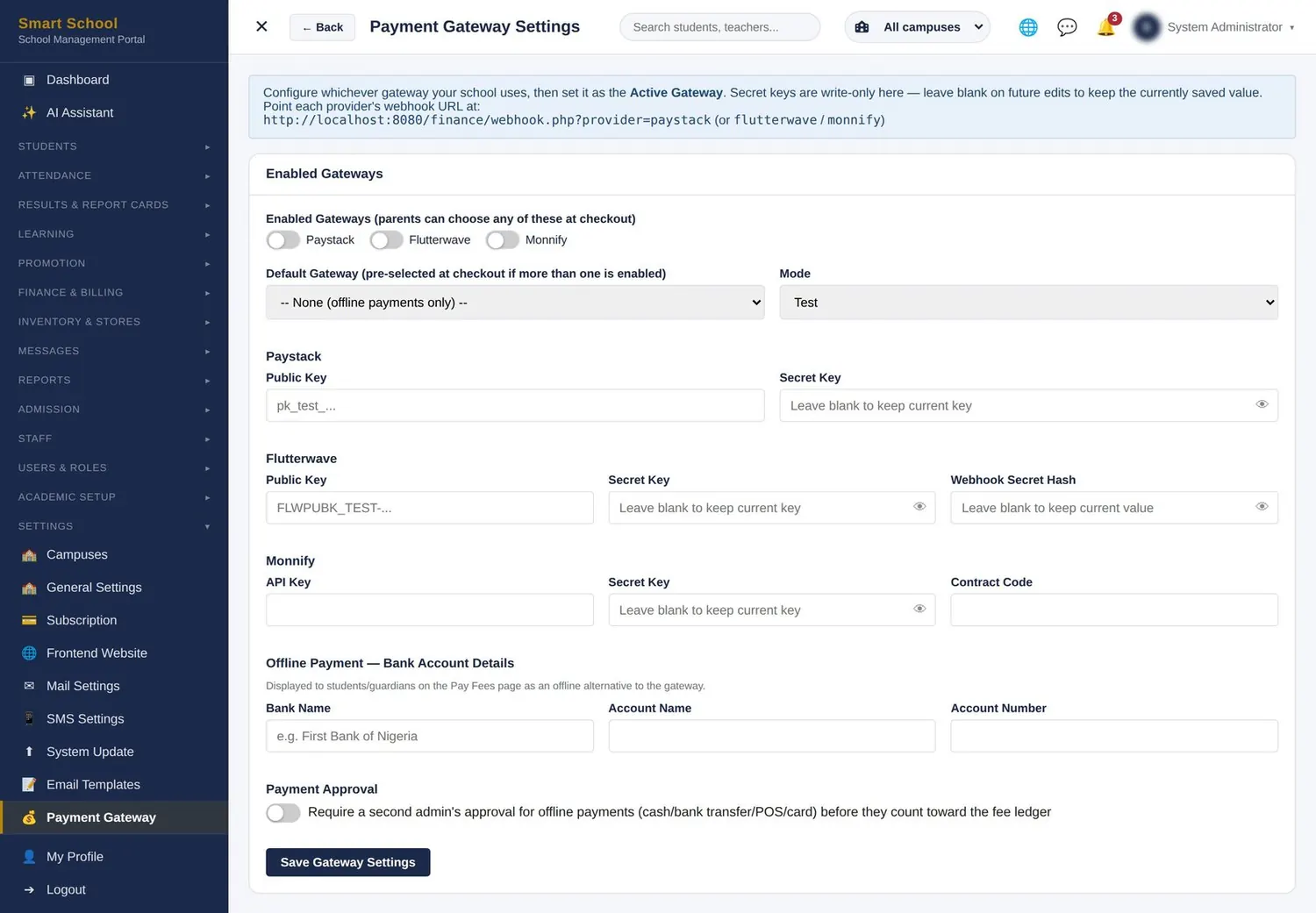The image size is (1316, 913).
Task: Open Payment Gateway in sidebar
Action: pyautogui.click(x=114, y=817)
